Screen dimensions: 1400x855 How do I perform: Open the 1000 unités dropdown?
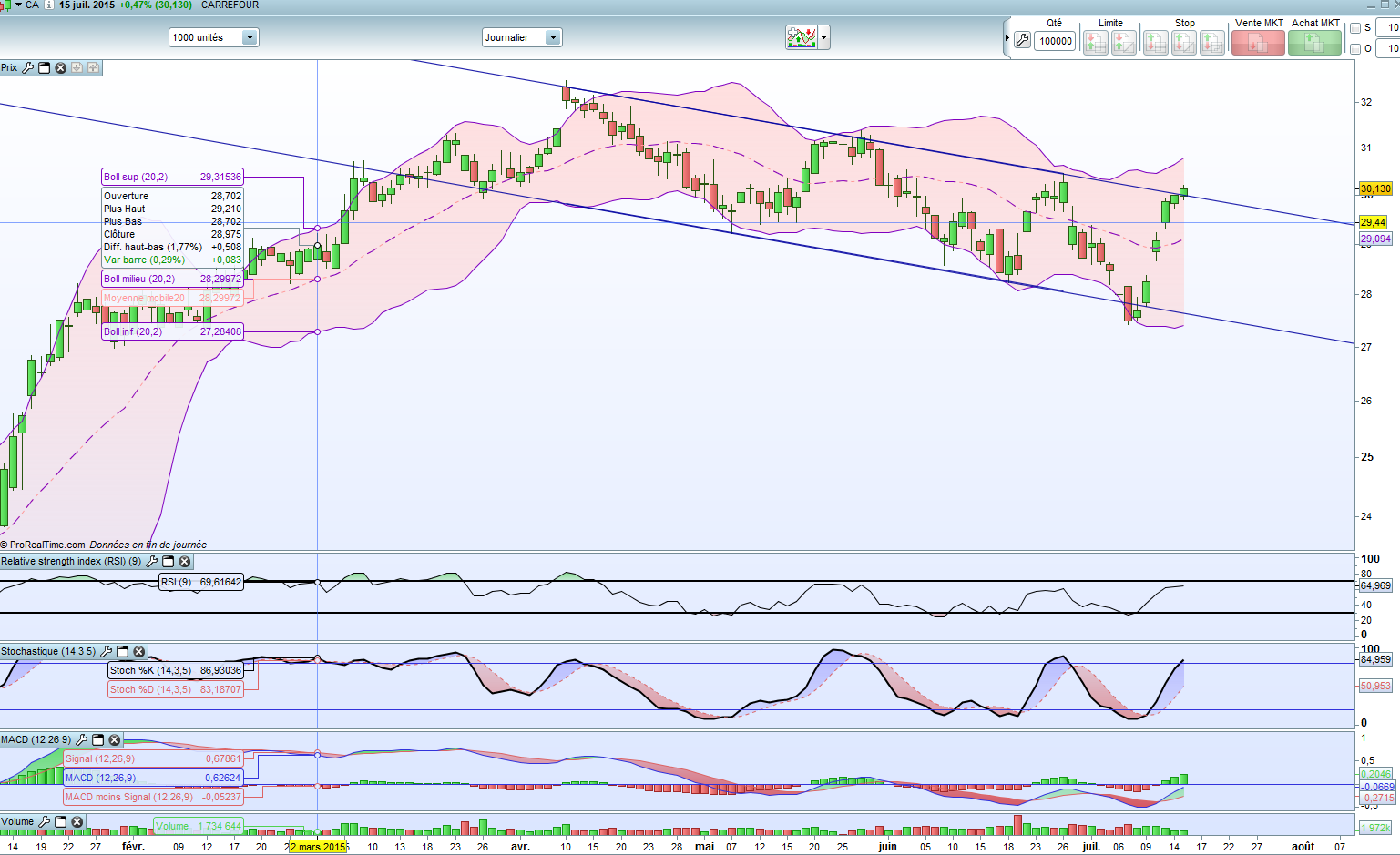pyautogui.click(x=213, y=37)
